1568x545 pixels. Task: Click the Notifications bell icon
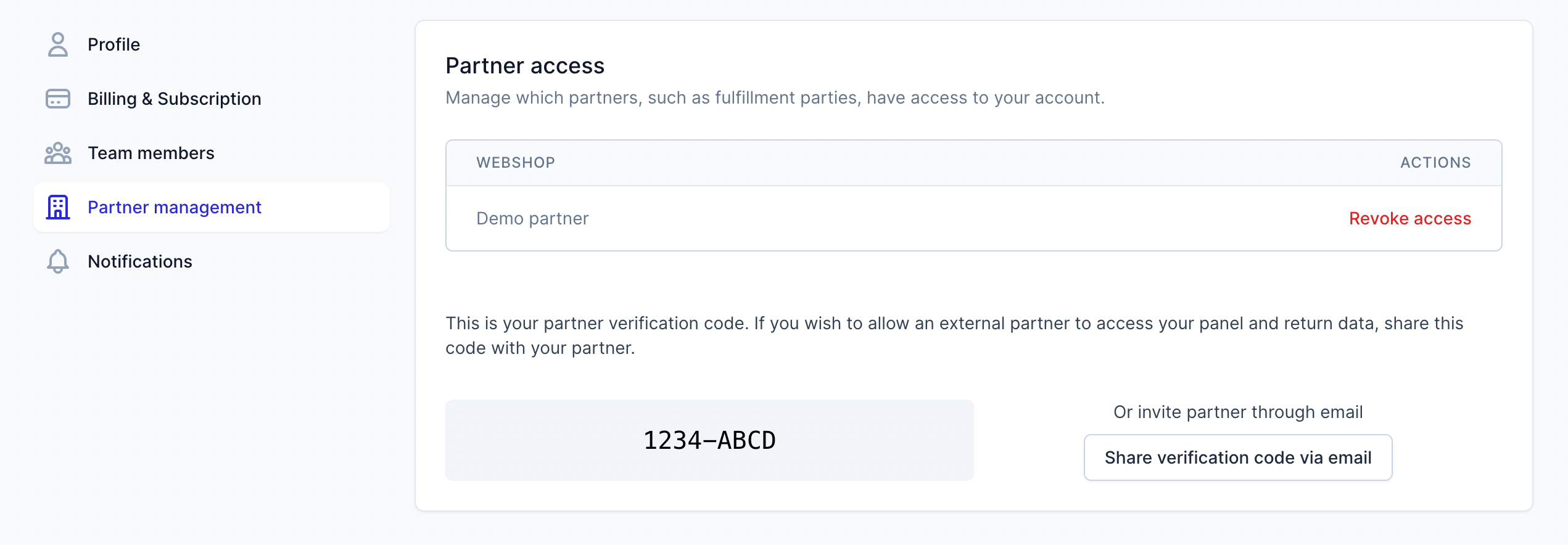58,261
